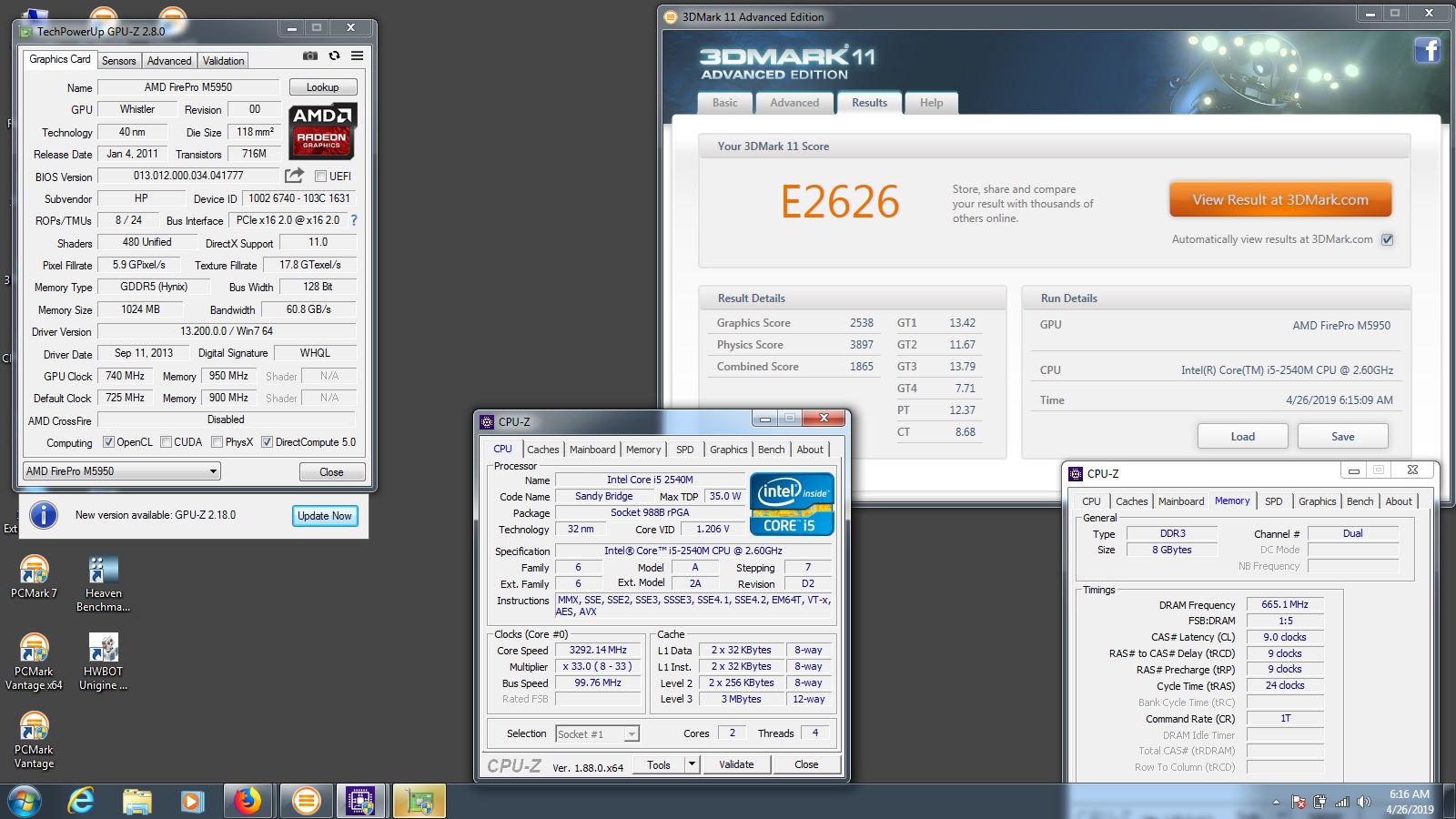Click the info icon in update bar
Screen dimensions: 1456x819
tap(44, 515)
